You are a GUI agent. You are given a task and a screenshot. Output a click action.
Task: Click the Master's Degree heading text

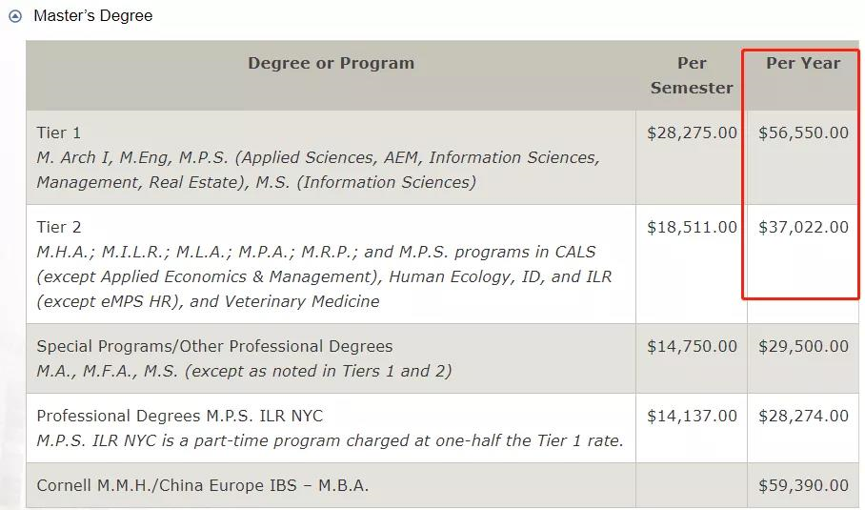coord(93,15)
